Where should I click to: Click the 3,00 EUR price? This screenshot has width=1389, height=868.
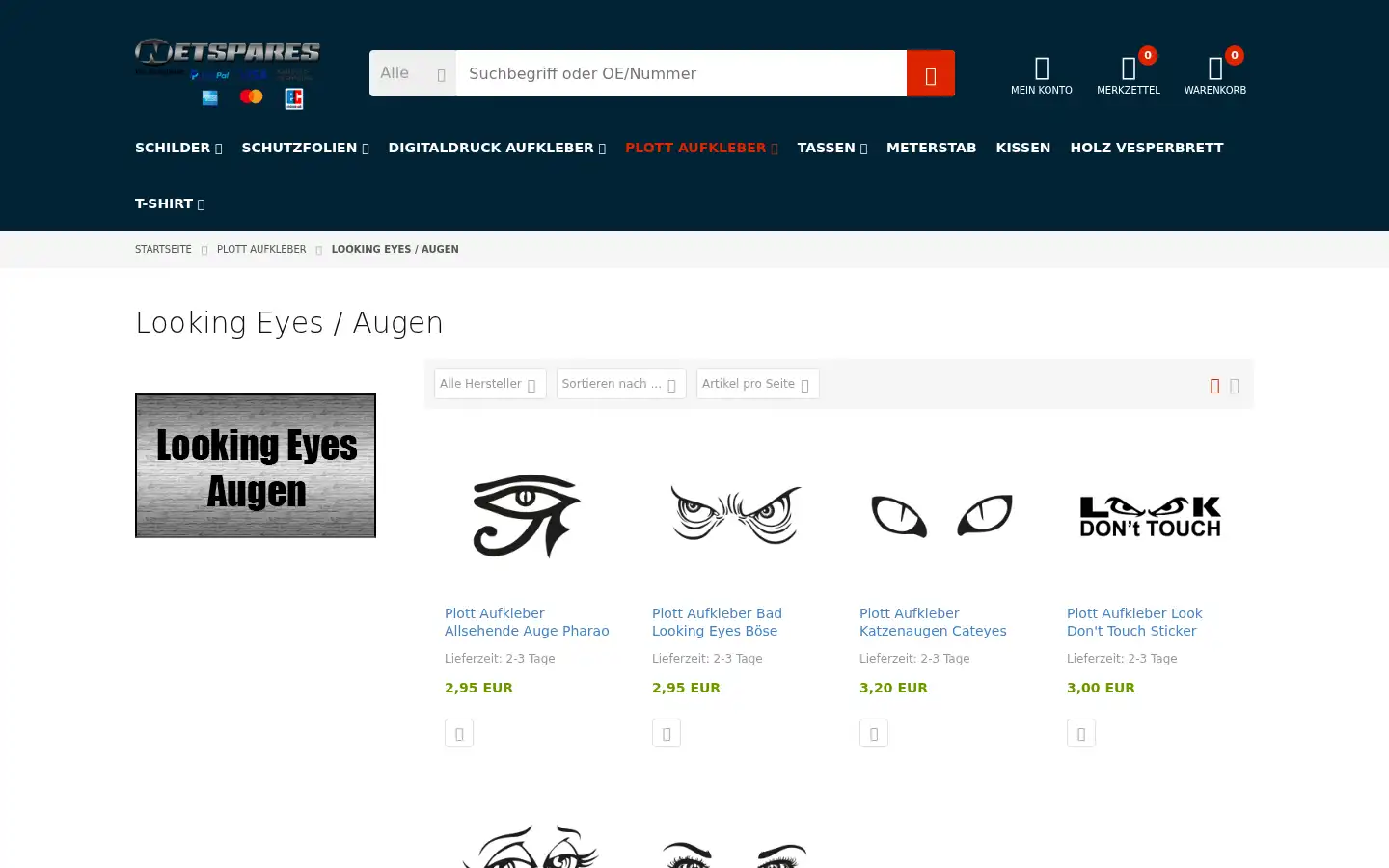pyautogui.click(x=1101, y=688)
